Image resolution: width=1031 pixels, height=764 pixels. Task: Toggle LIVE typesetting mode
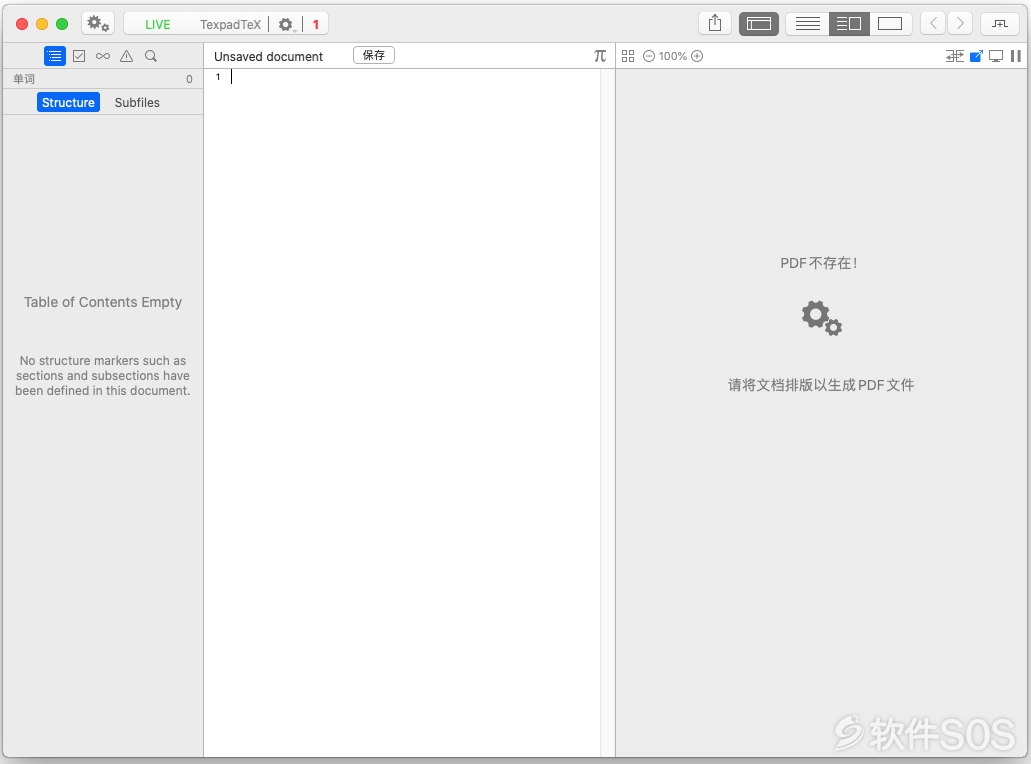(157, 24)
